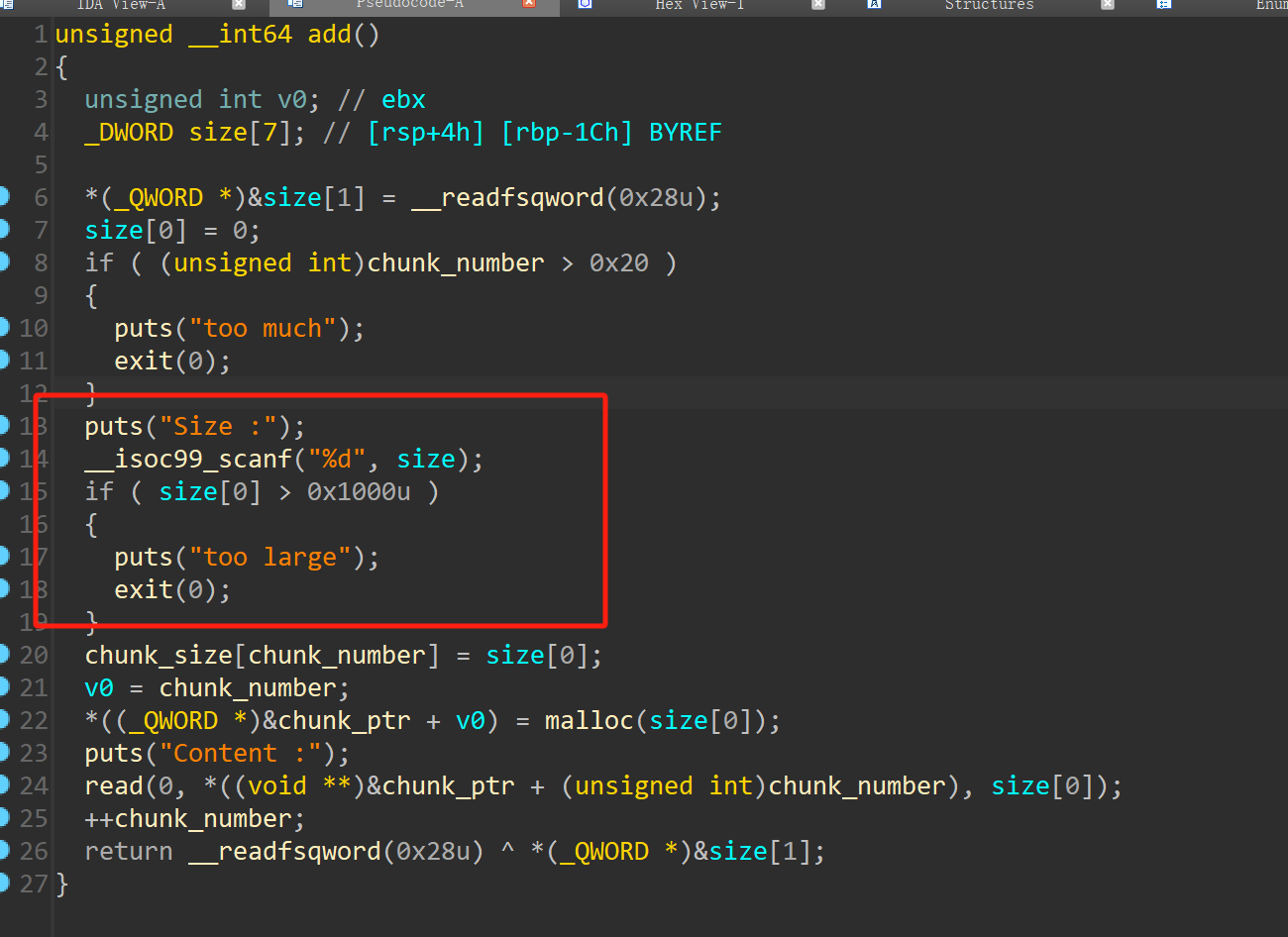The height and width of the screenshot is (937, 1288).
Task: Click the malloc call on line 22
Action: point(590,721)
